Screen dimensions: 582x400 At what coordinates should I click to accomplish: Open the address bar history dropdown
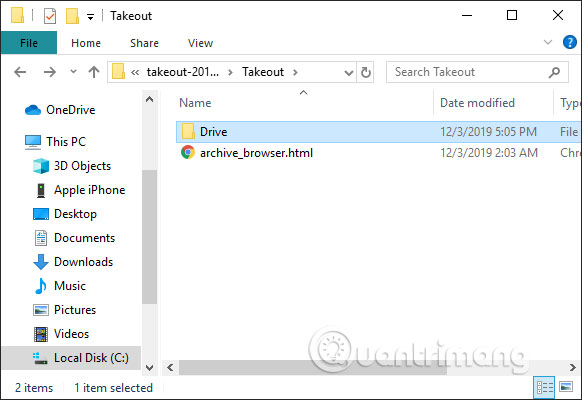(x=349, y=72)
